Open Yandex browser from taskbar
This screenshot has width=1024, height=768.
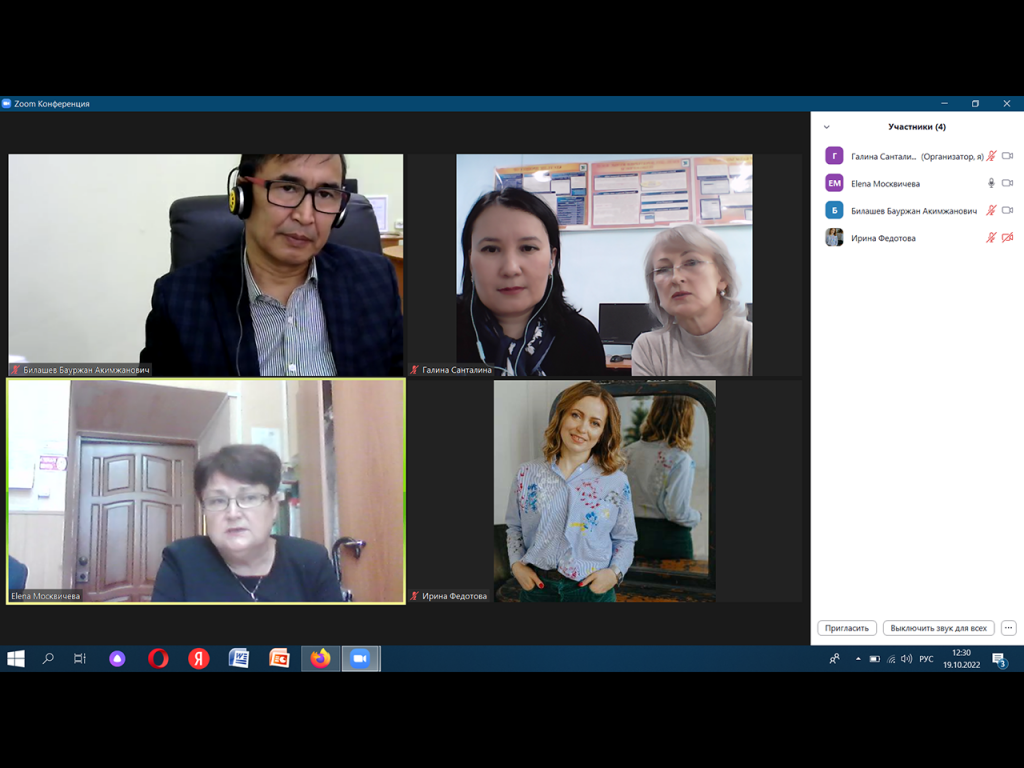199,658
